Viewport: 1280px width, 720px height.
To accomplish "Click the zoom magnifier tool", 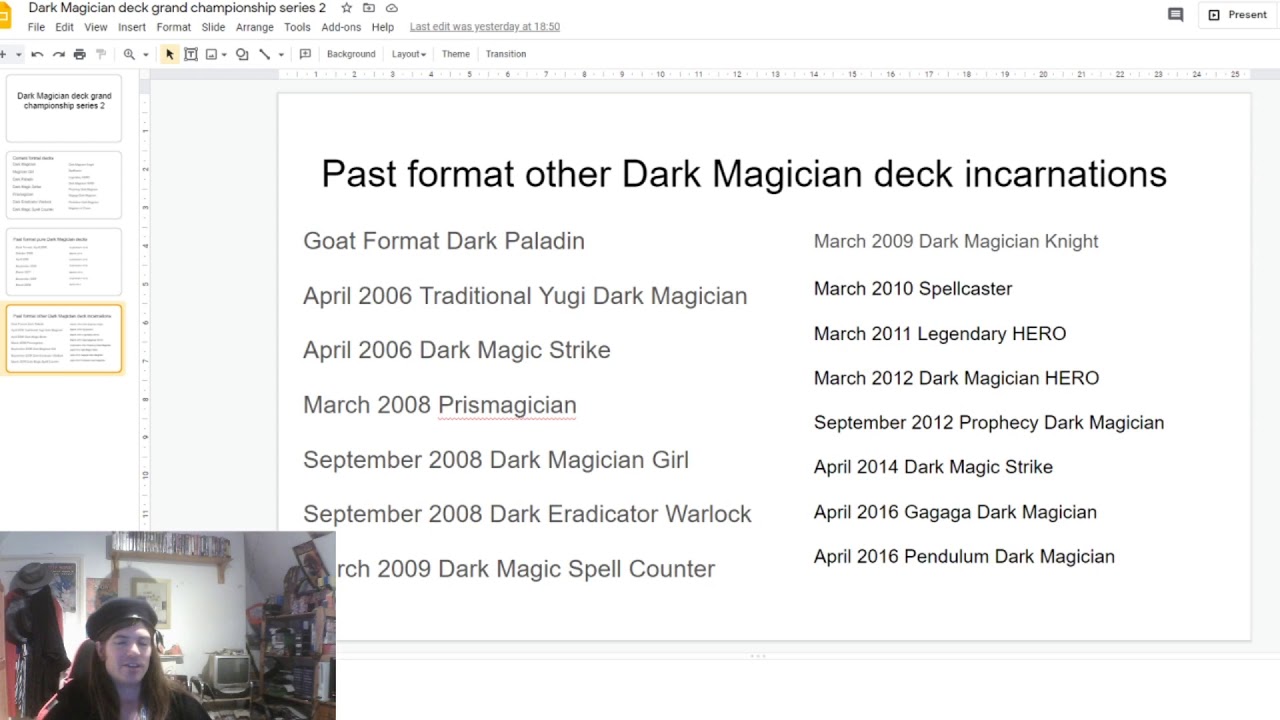I will click(129, 54).
